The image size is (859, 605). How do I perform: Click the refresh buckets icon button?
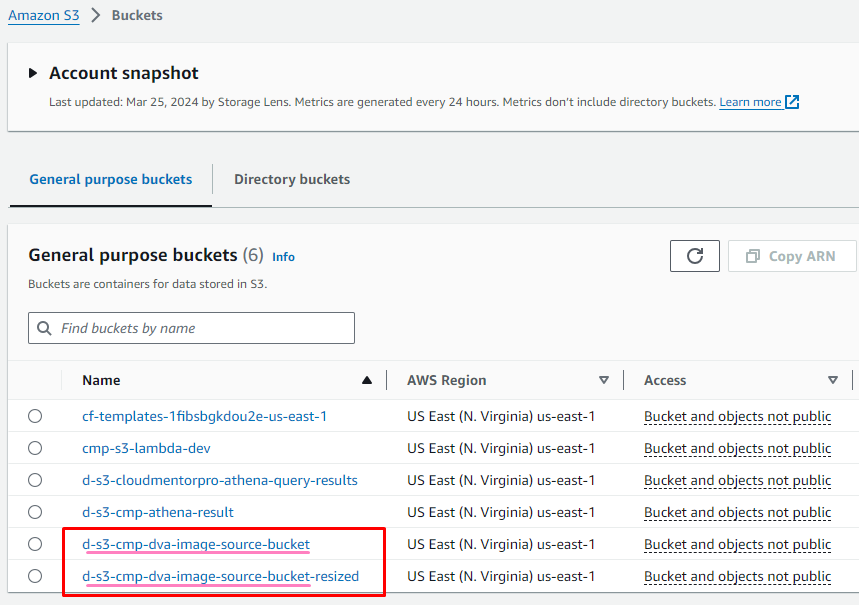(x=695, y=256)
